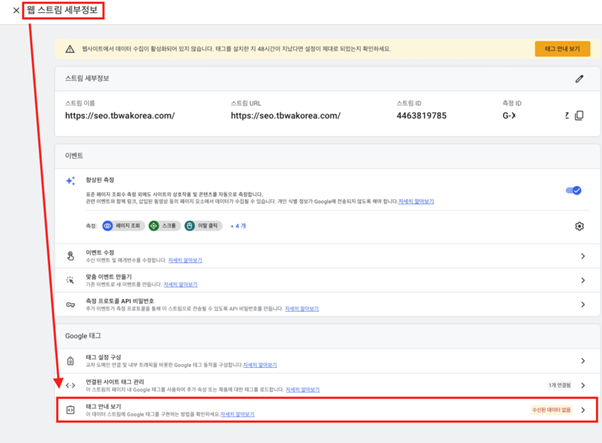602x443 pixels.
Task: Open the 맞춤 이벤트 만들기 row title
Action: 109,277
